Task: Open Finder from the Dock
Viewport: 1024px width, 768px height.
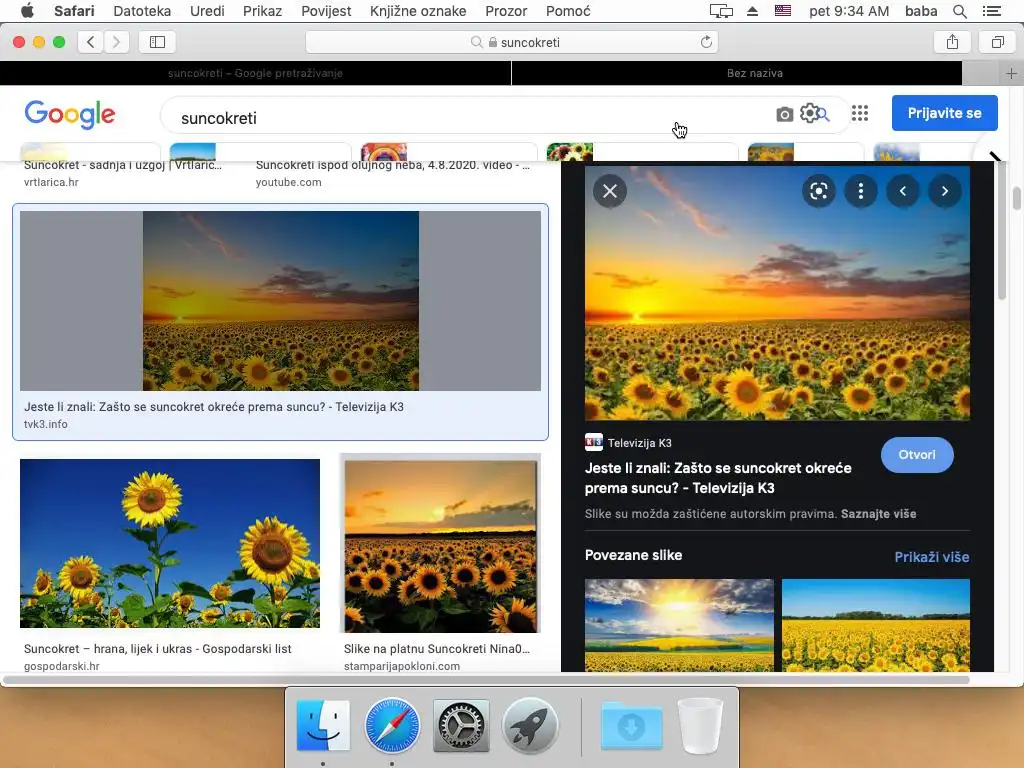Action: [323, 726]
